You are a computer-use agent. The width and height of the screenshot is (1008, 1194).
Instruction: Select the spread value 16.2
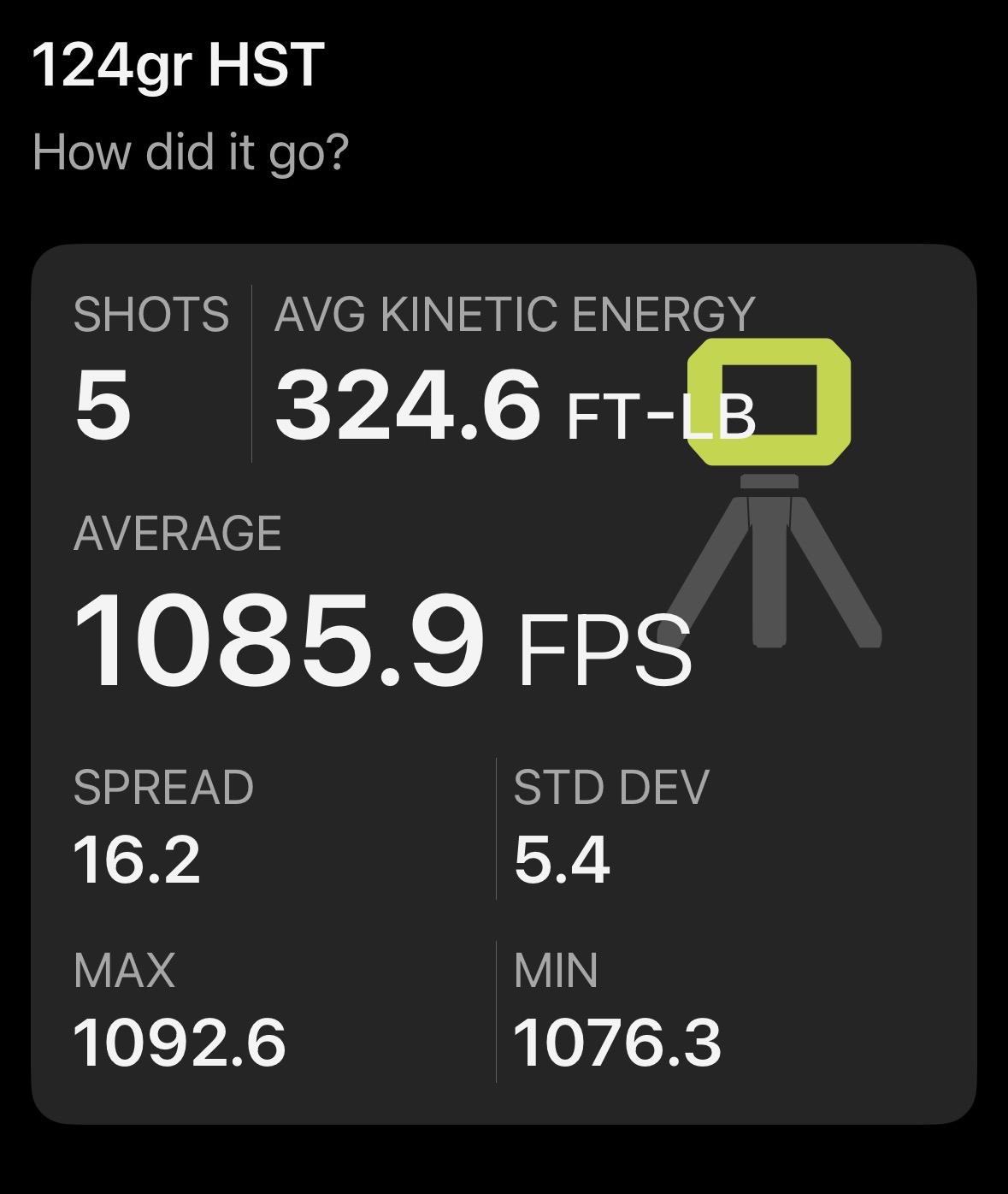[137, 860]
